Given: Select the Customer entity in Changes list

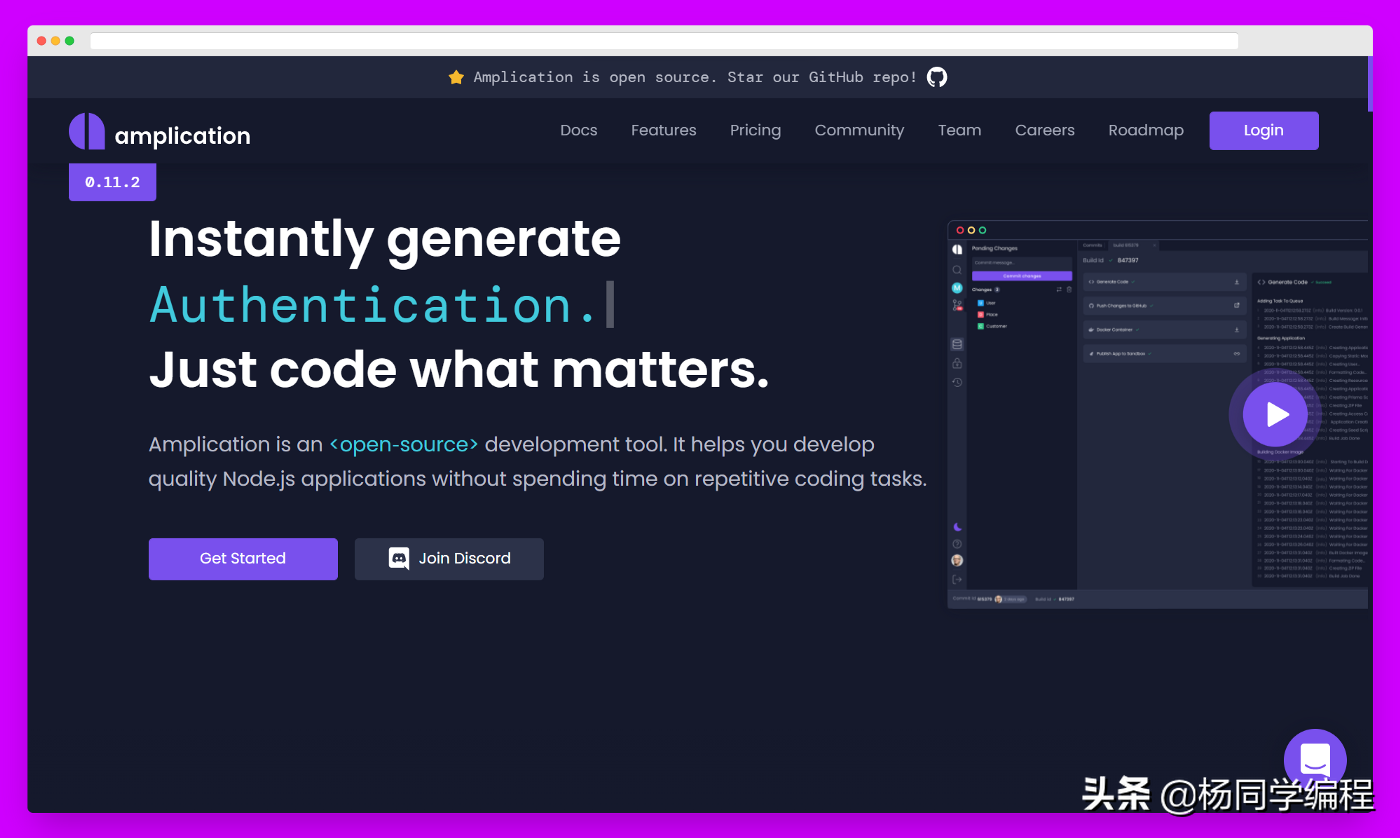Looking at the screenshot, I should (x=992, y=326).
